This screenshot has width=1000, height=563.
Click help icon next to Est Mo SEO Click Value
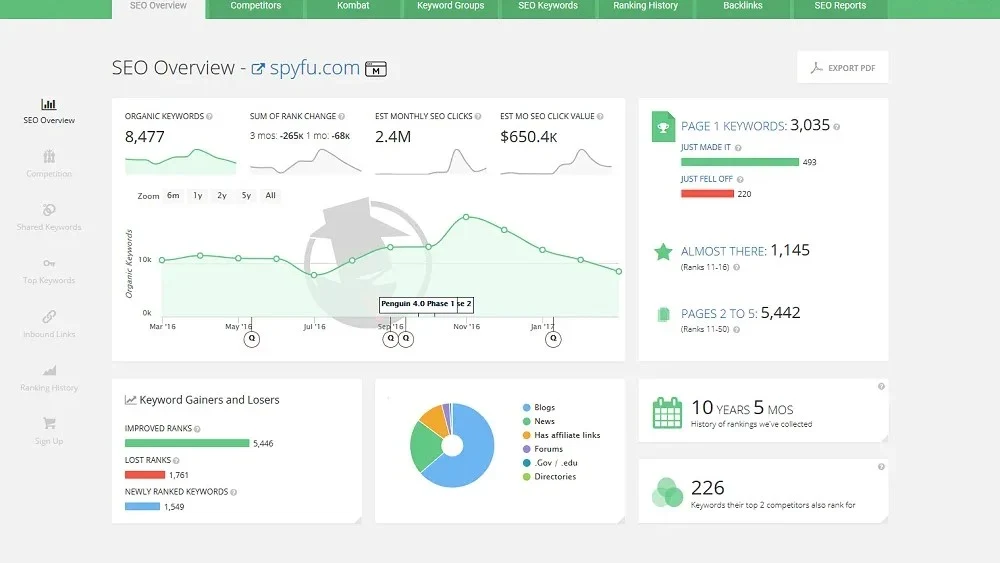pos(600,117)
